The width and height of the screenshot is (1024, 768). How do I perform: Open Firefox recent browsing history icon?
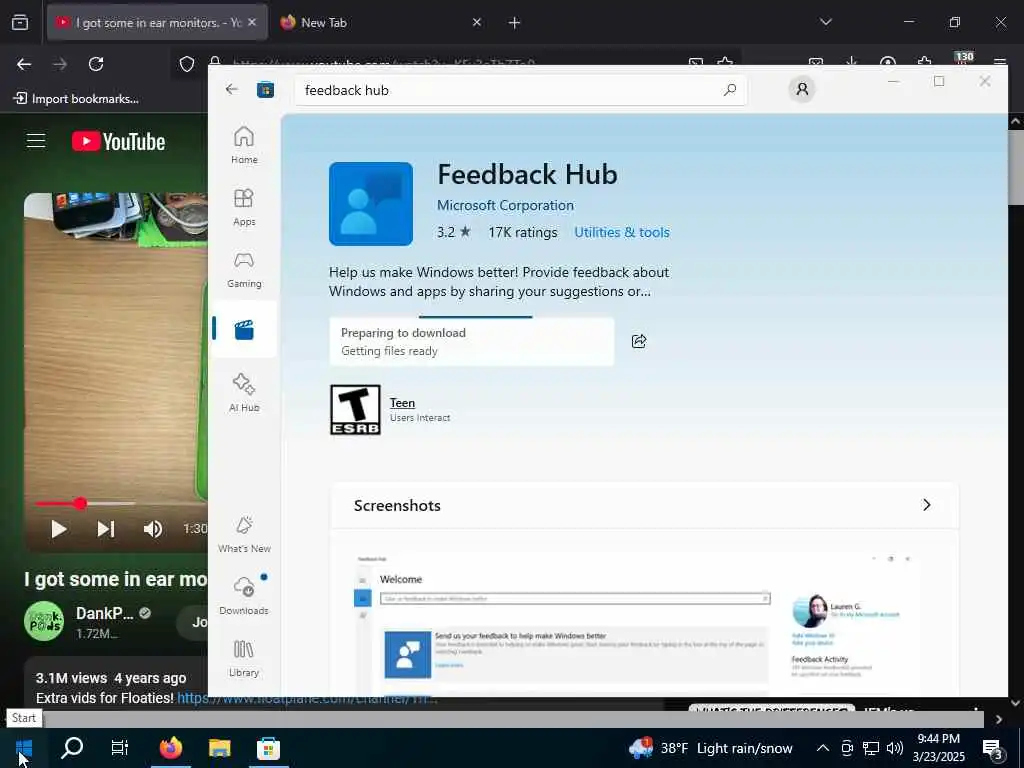click(20, 23)
